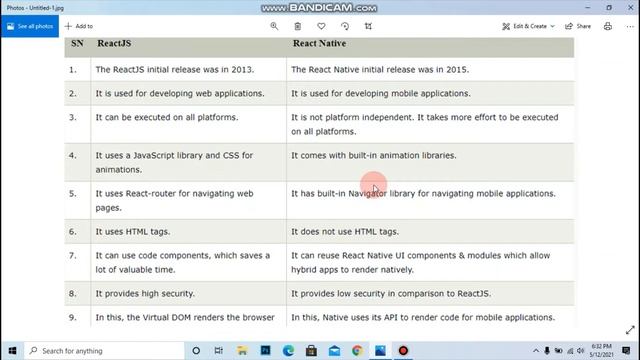
Task: Open the network tray icon
Action: (570, 351)
